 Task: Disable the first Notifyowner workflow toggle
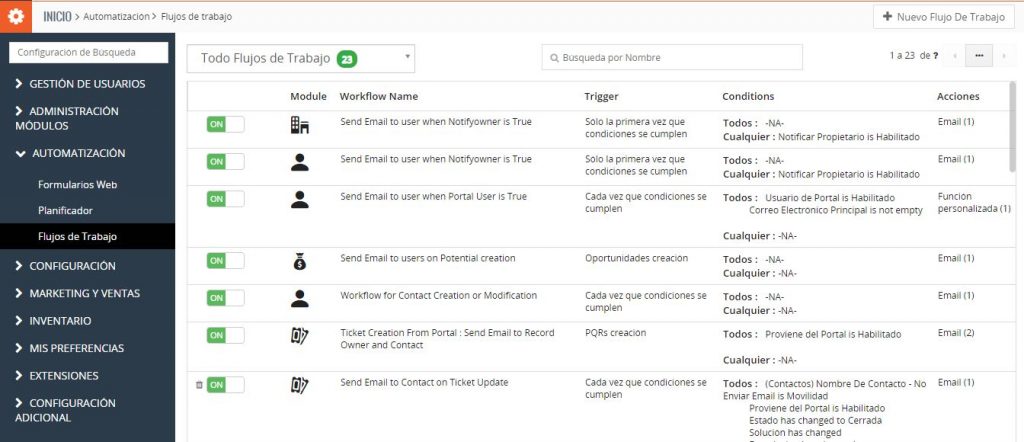(x=225, y=125)
